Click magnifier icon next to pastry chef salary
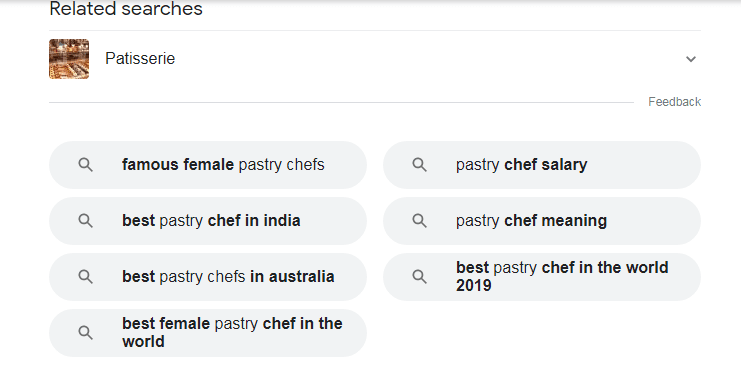Viewport: 741px width, 388px height. tap(420, 165)
